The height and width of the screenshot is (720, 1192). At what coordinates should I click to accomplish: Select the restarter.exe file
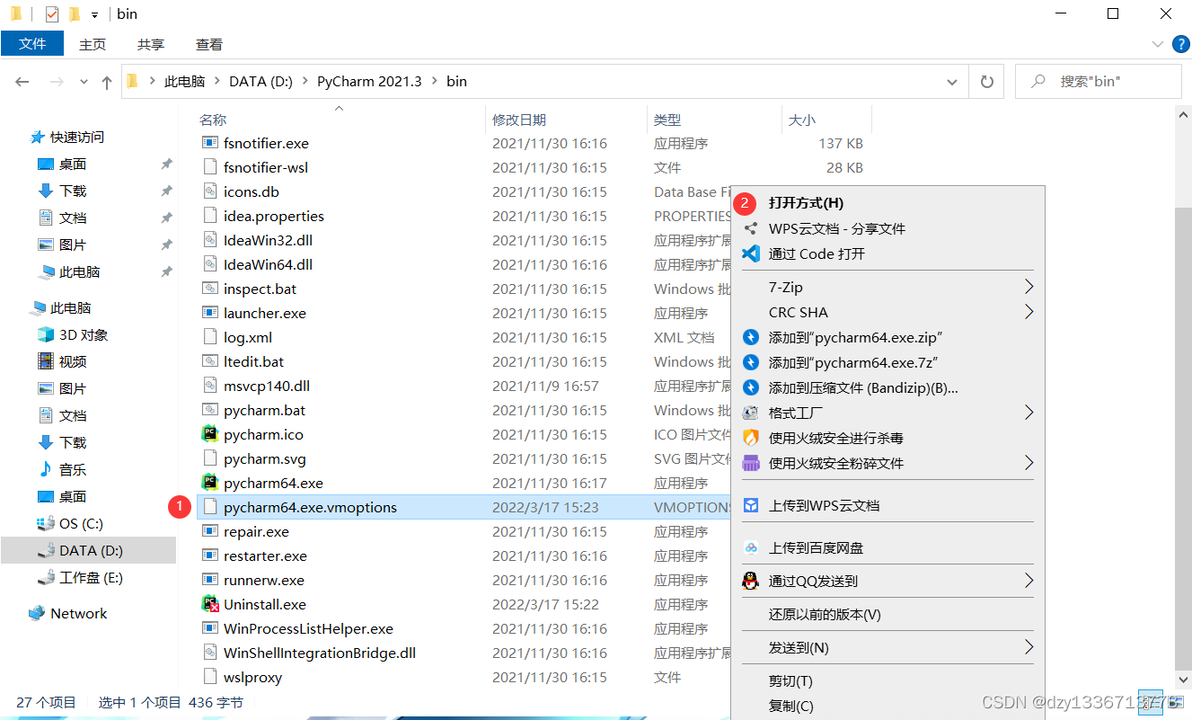pos(265,556)
